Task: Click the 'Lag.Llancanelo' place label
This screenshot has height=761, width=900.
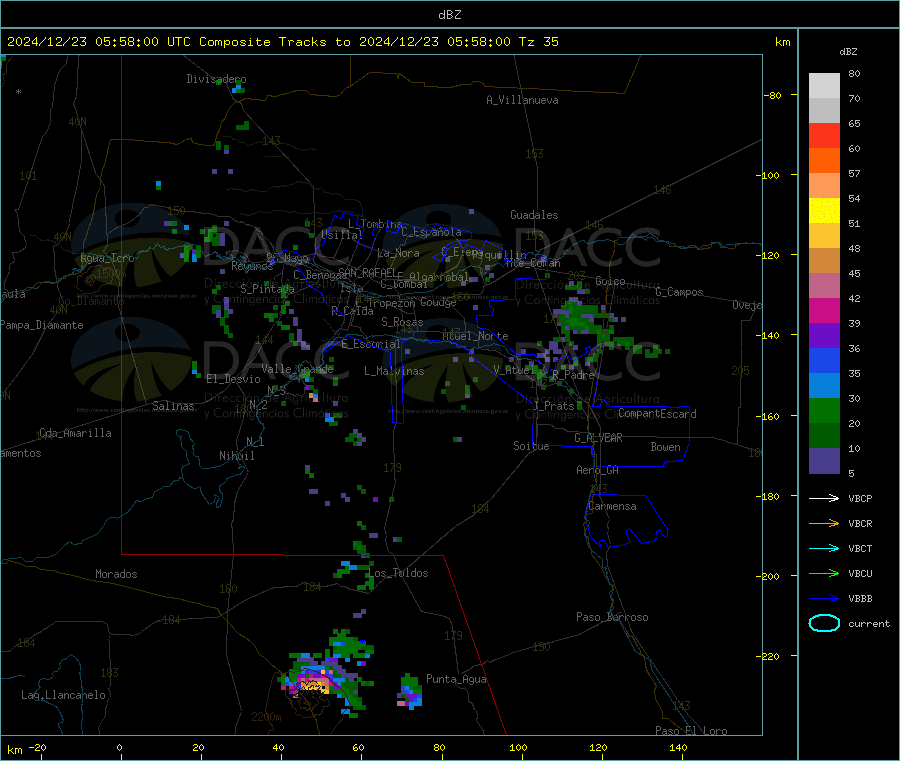Action: coord(64,695)
